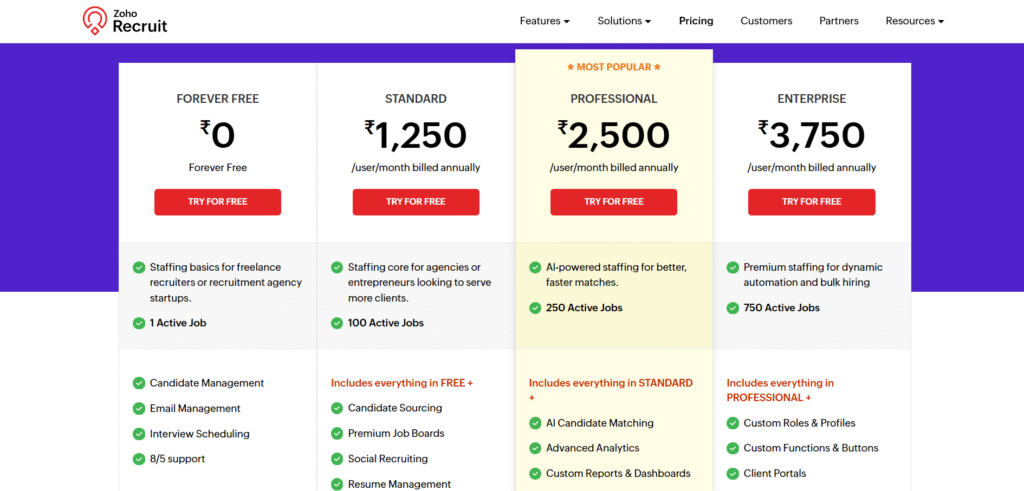Open the Customers nav link
1024x491 pixels.
pyautogui.click(x=766, y=21)
